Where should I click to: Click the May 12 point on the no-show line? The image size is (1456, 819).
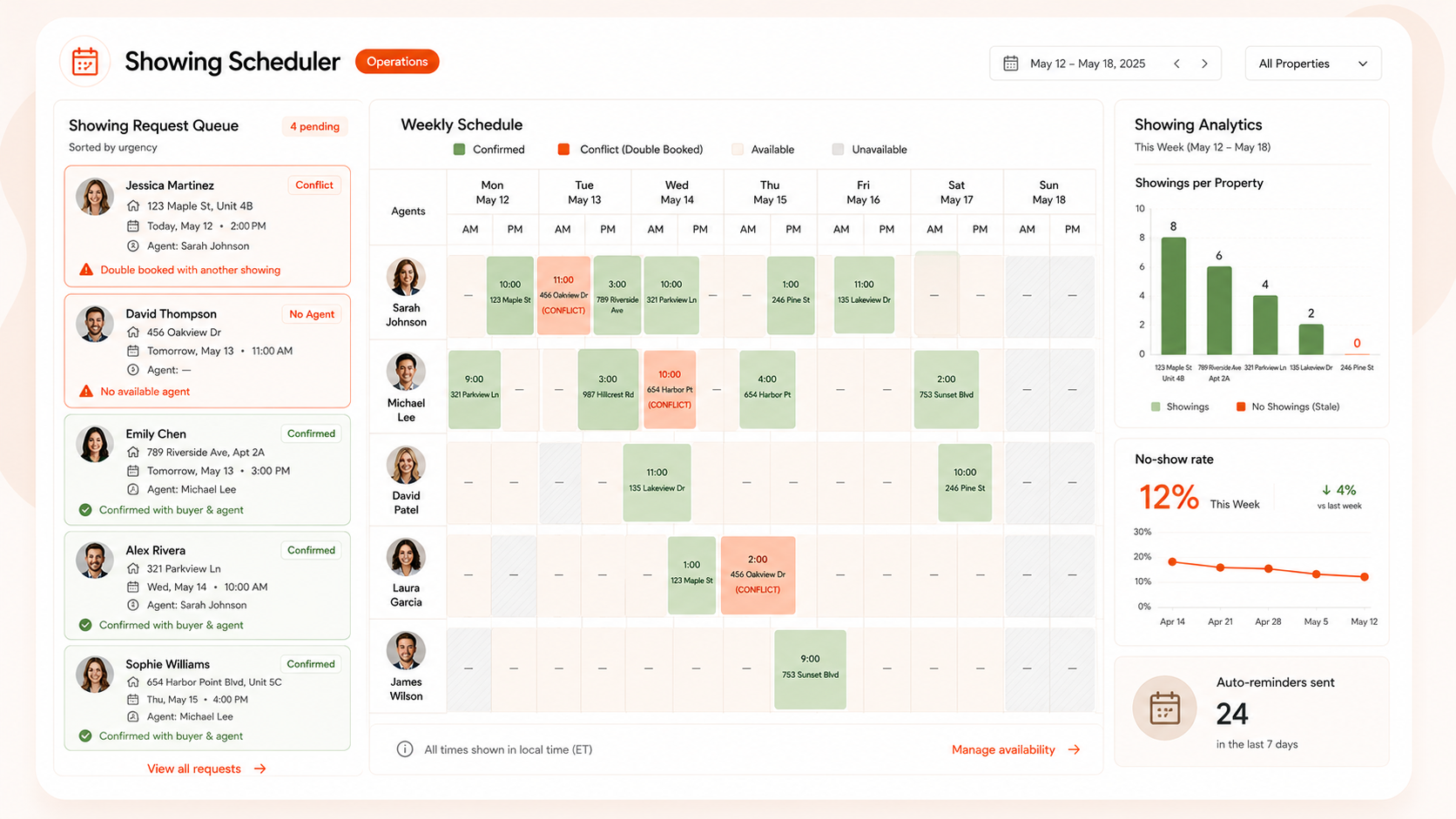[1365, 576]
